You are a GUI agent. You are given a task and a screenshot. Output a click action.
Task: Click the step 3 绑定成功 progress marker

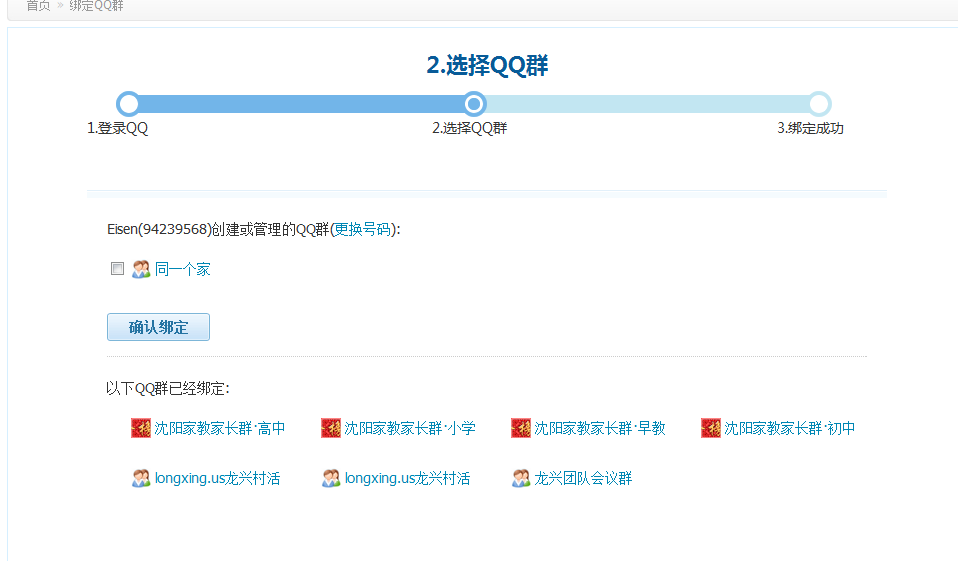(x=819, y=104)
